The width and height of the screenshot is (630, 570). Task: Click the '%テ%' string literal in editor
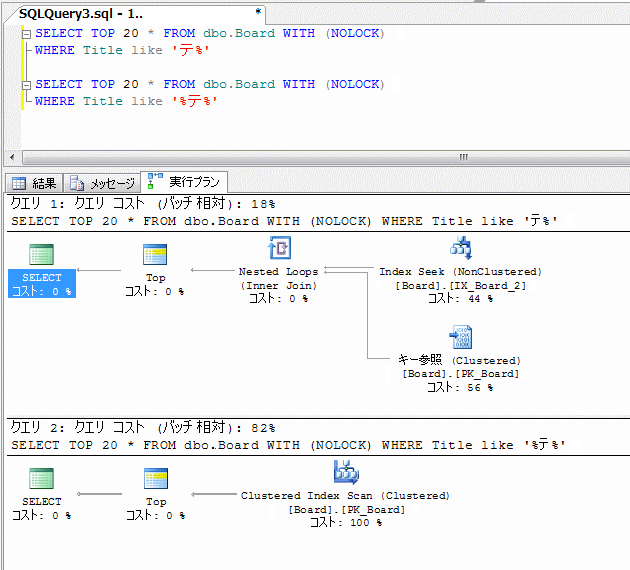click(x=194, y=101)
